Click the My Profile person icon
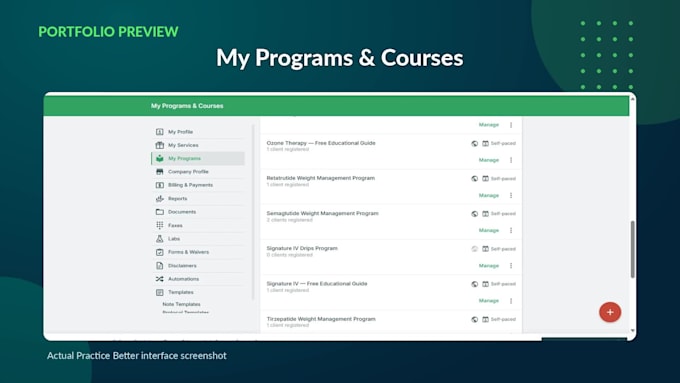Image resolution: width=680 pixels, height=383 pixels. (160, 132)
